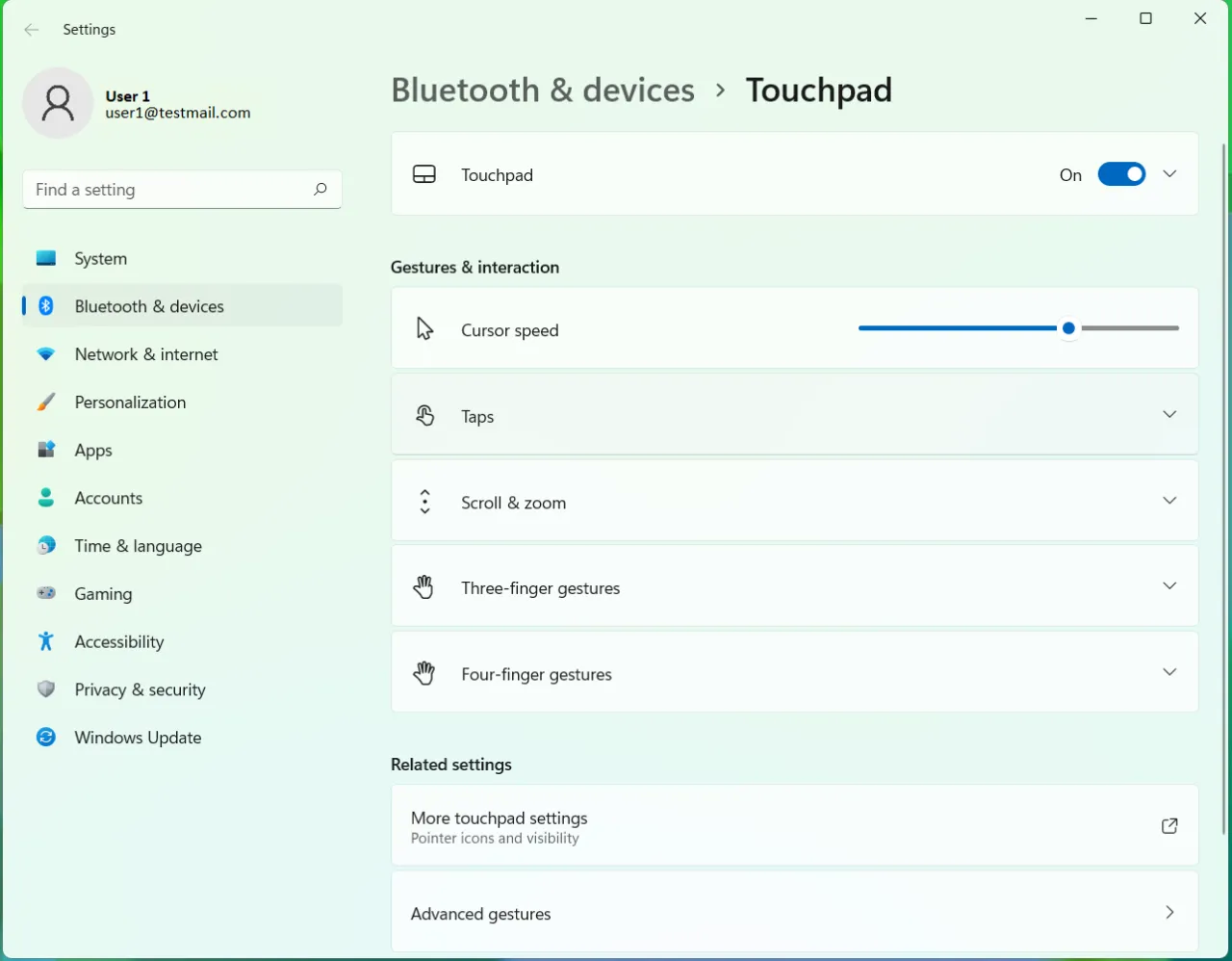Click the touchpad icon next to Touchpad label

pyautogui.click(x=424, y=174)
